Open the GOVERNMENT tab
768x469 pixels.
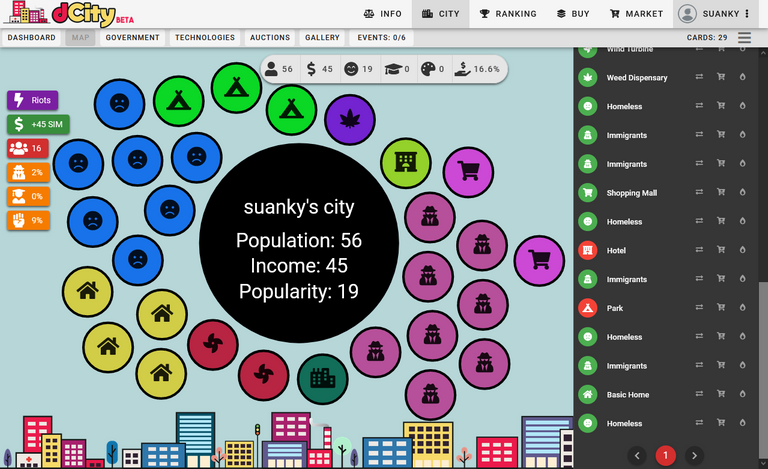point(132,38)
